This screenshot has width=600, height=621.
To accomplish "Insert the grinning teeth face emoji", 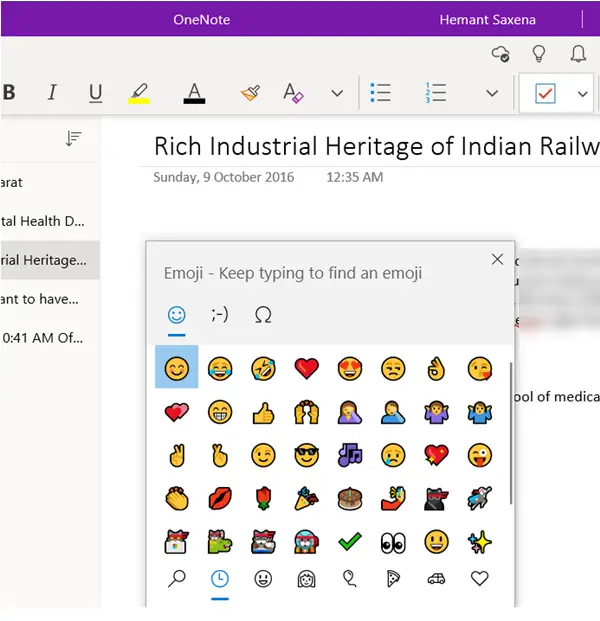I will [220, 412].
